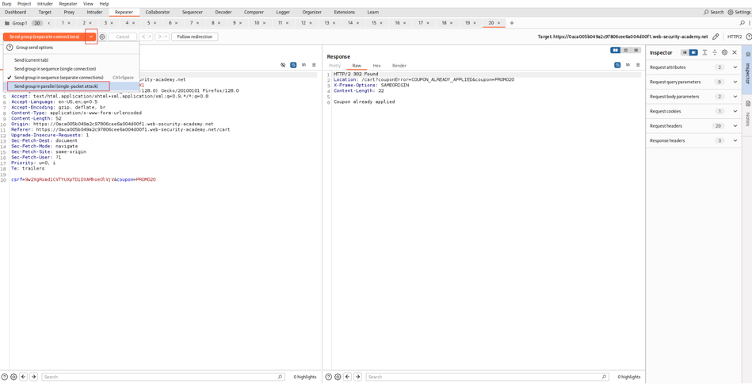Screen dimensions: 755x385
Task: Edit target with the pencil icon
Action: (716, 37)
